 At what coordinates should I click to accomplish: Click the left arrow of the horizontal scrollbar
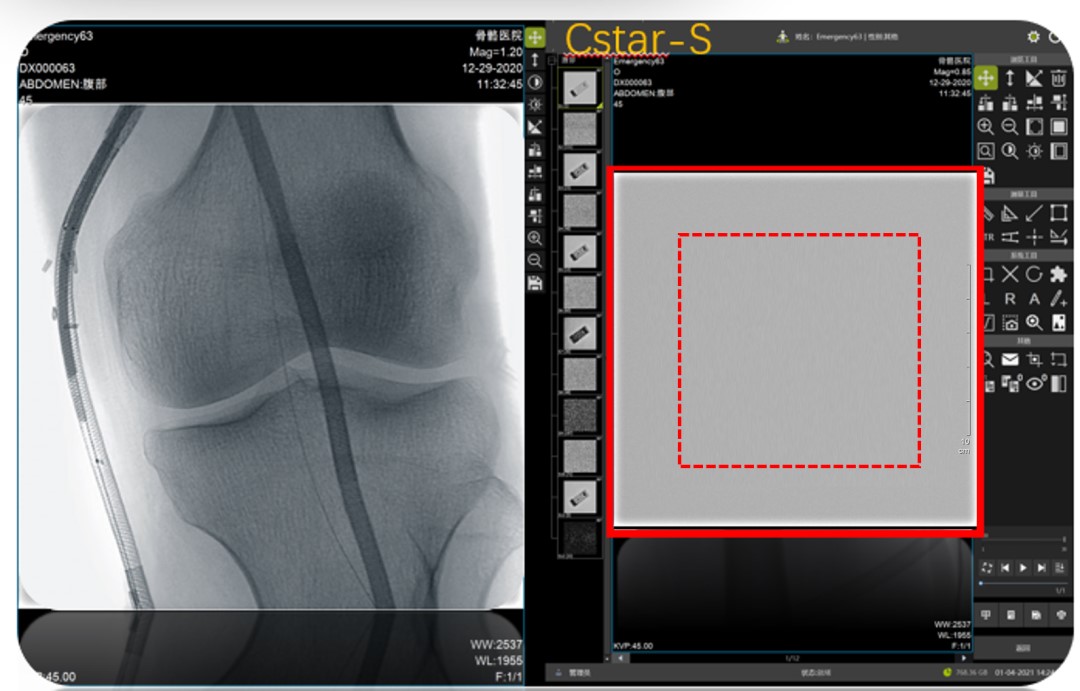coord(620,659)
